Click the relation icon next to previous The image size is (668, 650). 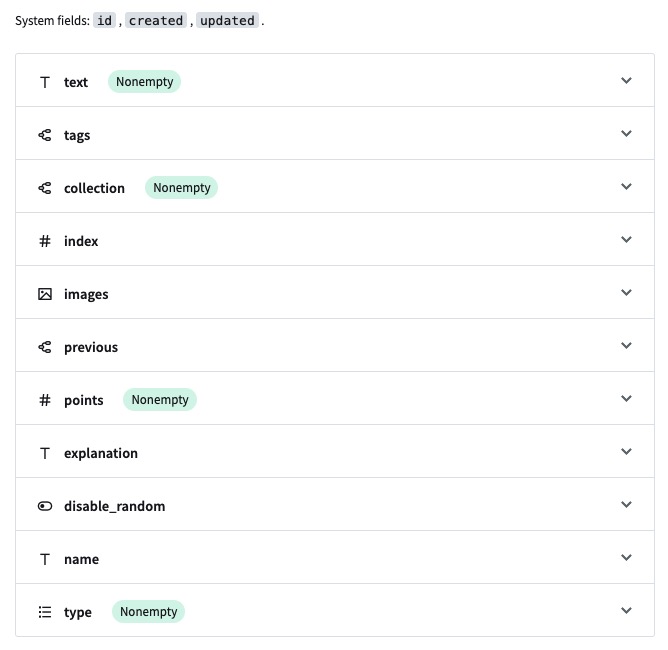[x=45, y=347]
